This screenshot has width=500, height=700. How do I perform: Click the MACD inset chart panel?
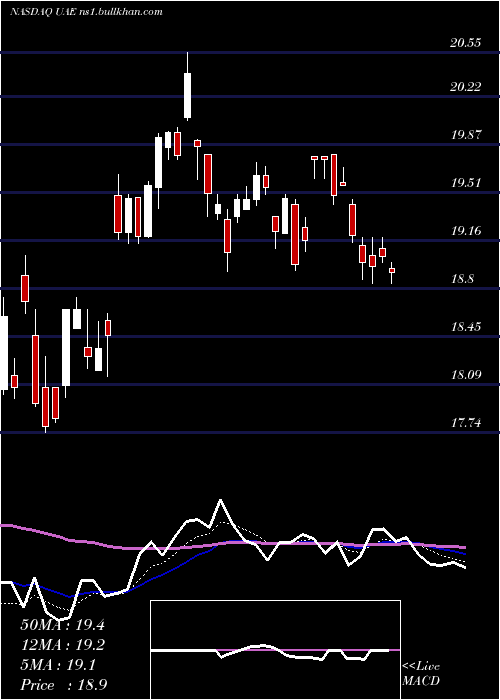click(x=275, y=650)
